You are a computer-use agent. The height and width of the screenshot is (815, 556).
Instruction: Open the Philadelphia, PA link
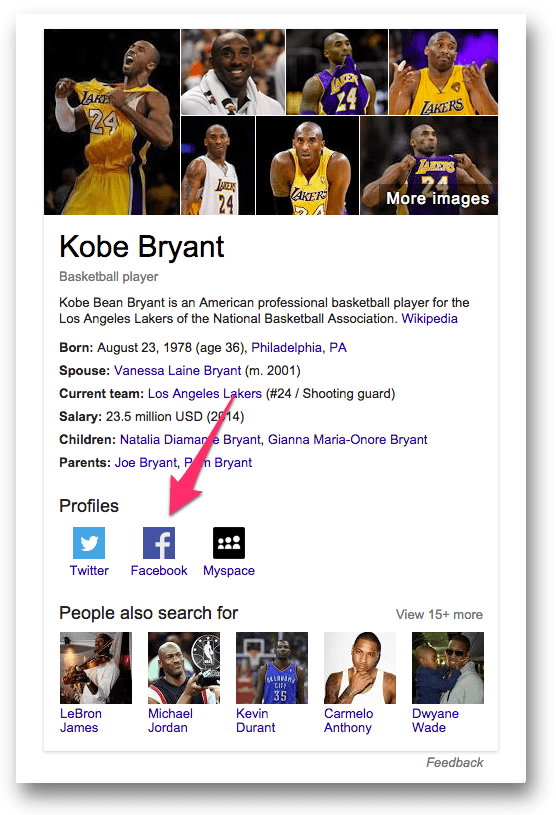point(299,348)
